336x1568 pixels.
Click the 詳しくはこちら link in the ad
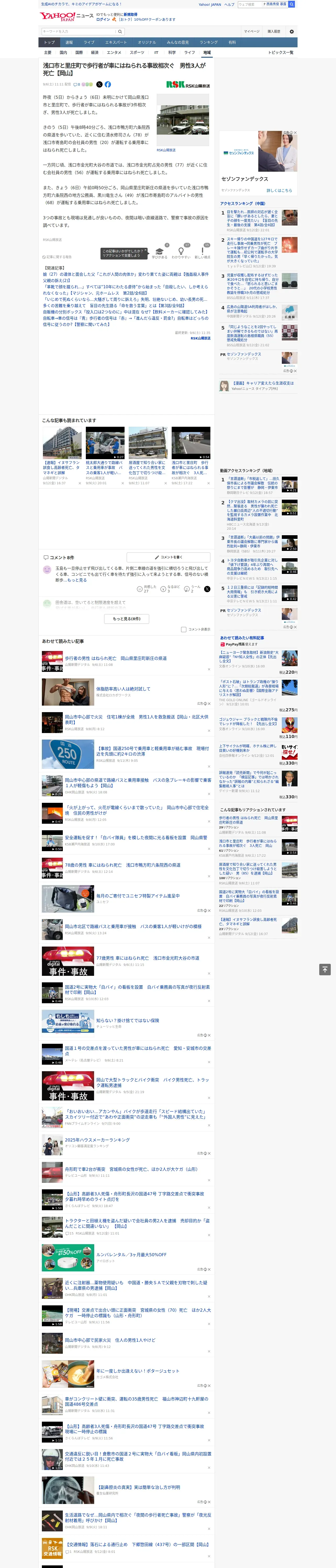pos(279,191)
